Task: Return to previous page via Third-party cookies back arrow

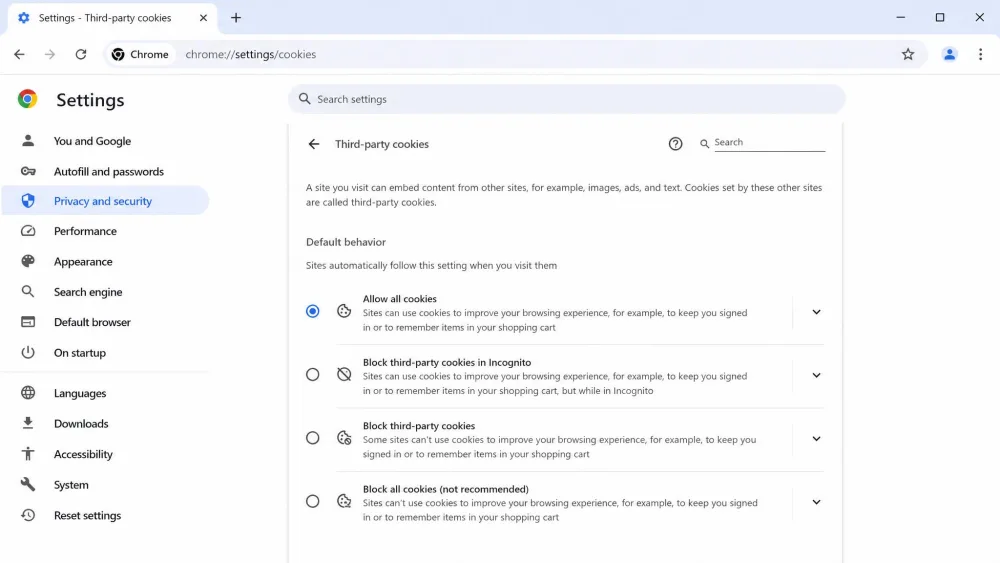Action: 314,144
